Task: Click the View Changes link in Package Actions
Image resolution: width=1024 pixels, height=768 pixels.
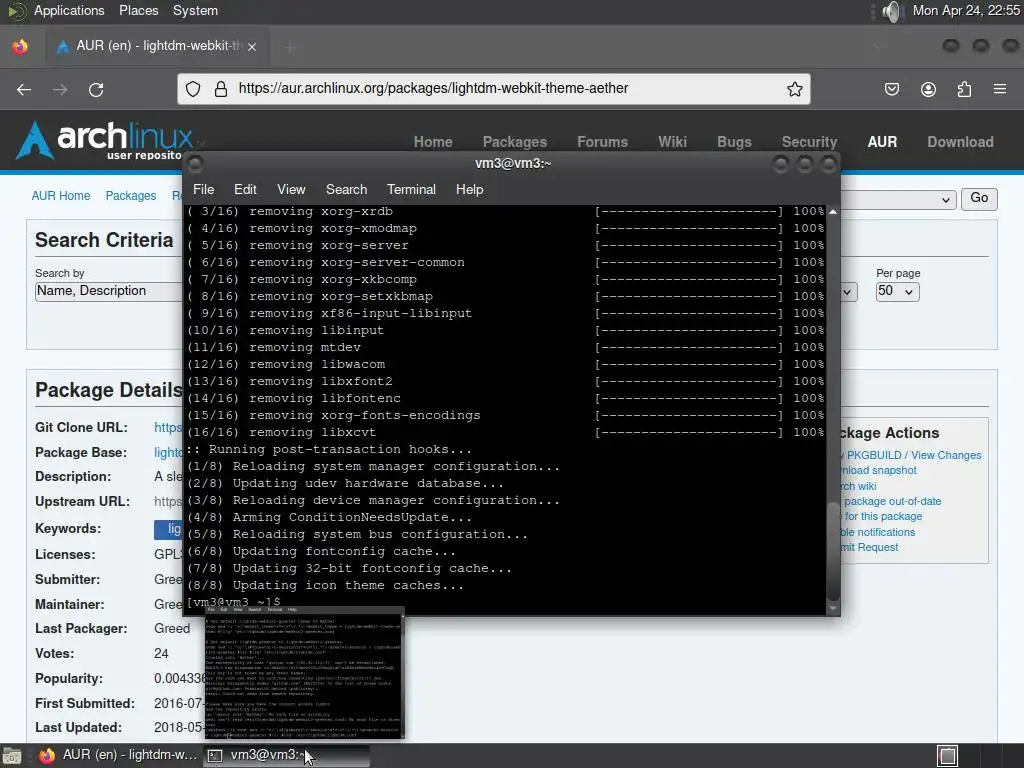Action: click(x=946, y=455)
